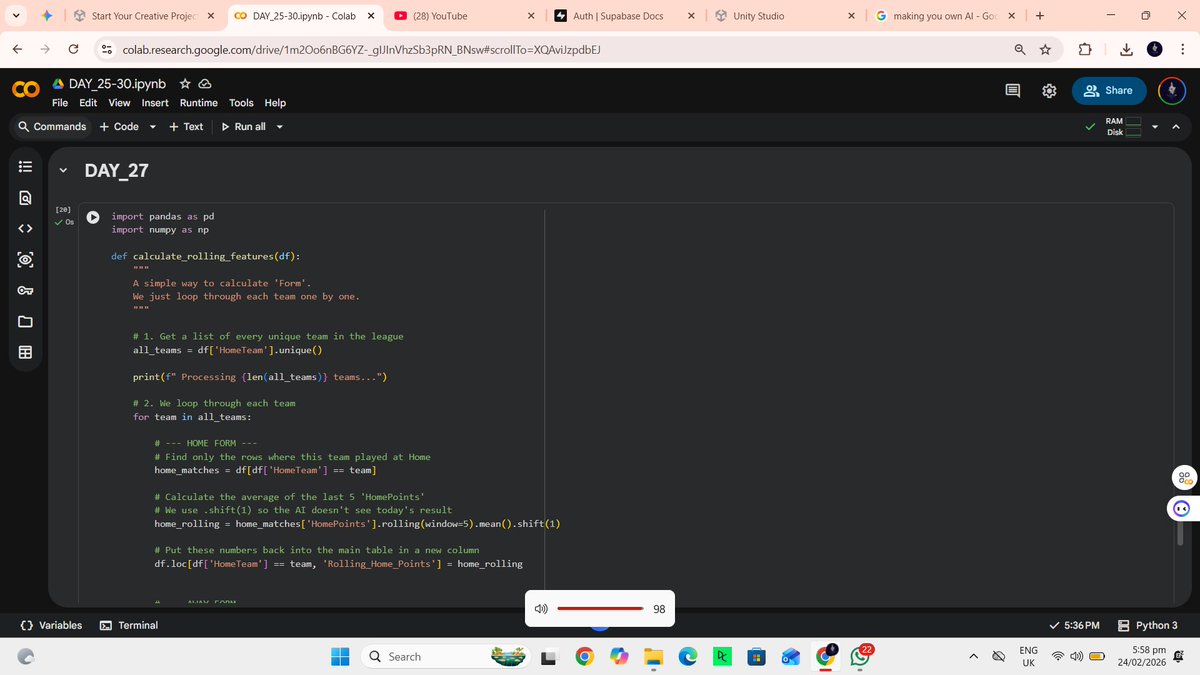Open the Chrome extensions puzzle icon
Viewport: 1200px width, 675px height.
click(x=1087, y=49)
